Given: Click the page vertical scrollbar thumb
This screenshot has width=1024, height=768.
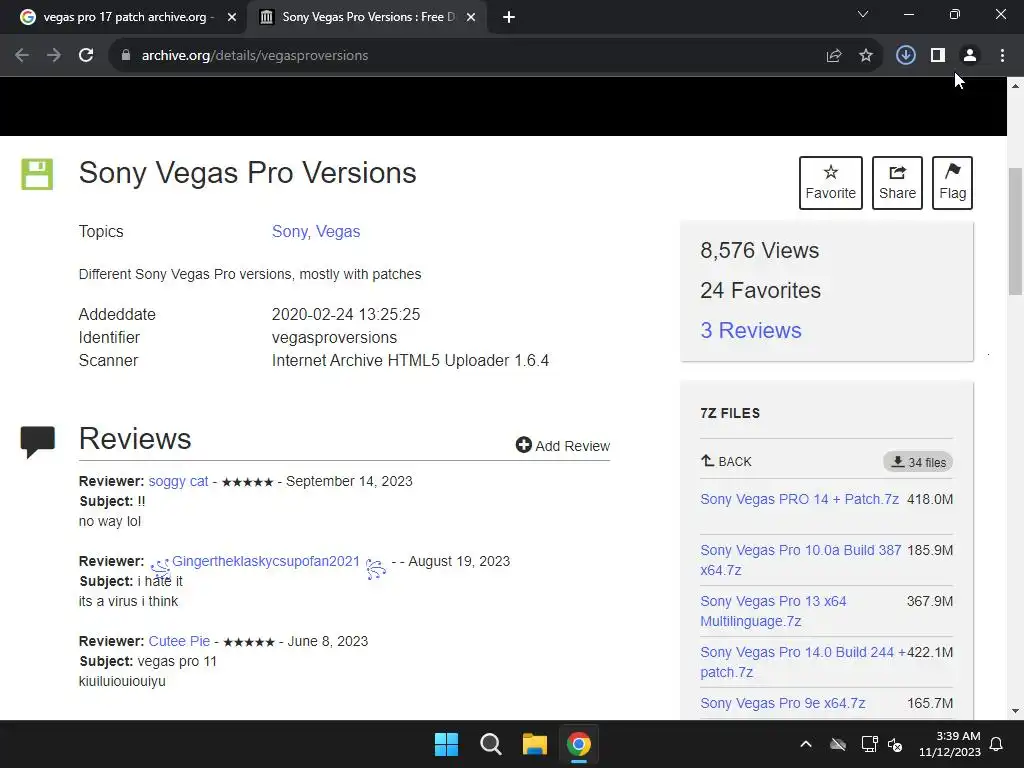Looking at the screenshot, I should point(1016,232).
